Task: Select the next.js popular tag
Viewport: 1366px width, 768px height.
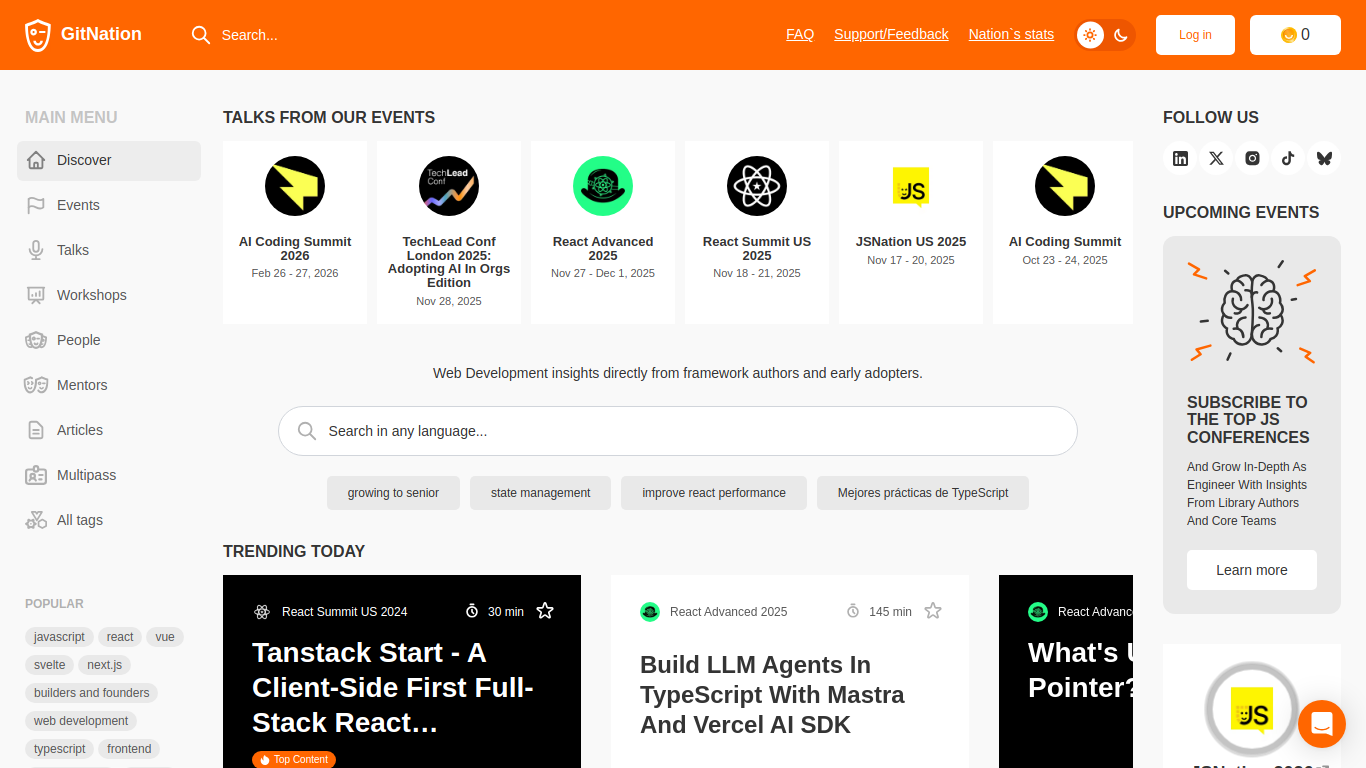Action: (x=105, y=665)
